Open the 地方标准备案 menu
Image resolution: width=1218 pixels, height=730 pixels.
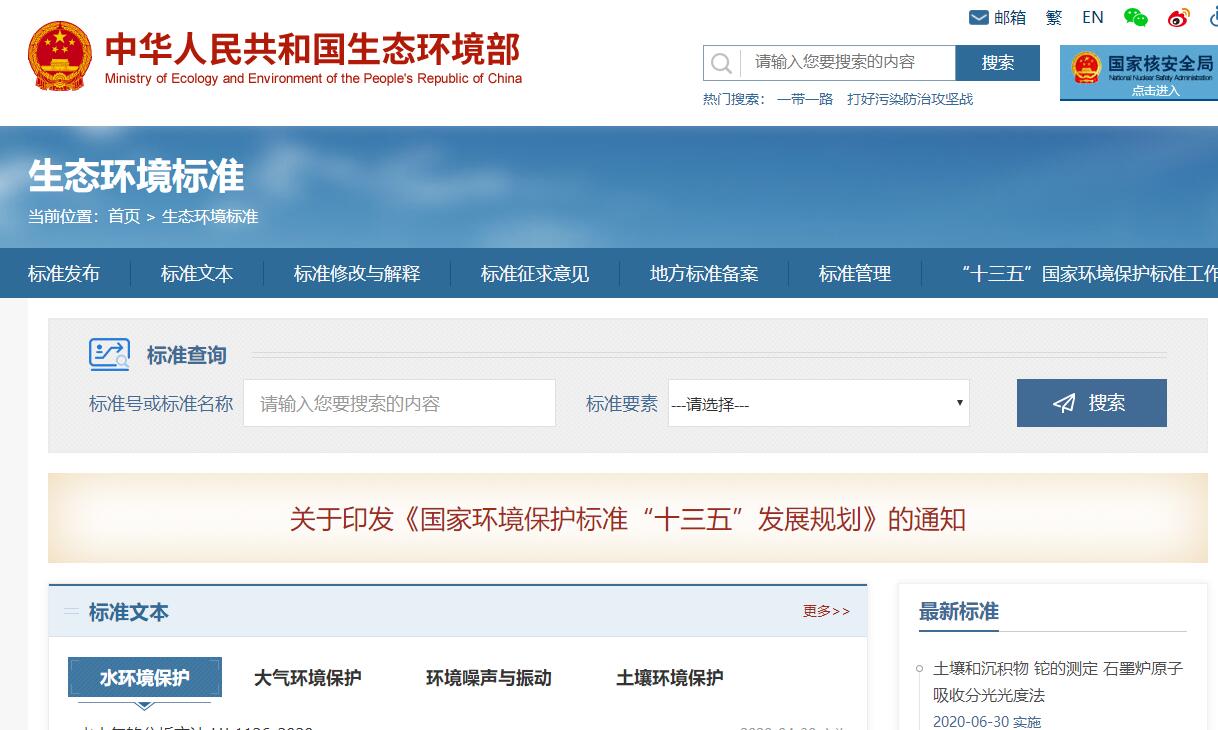704,273
